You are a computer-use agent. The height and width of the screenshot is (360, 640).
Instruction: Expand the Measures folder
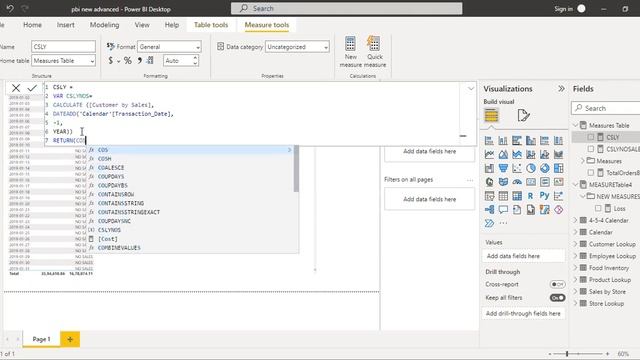click(x=583, y=161)
